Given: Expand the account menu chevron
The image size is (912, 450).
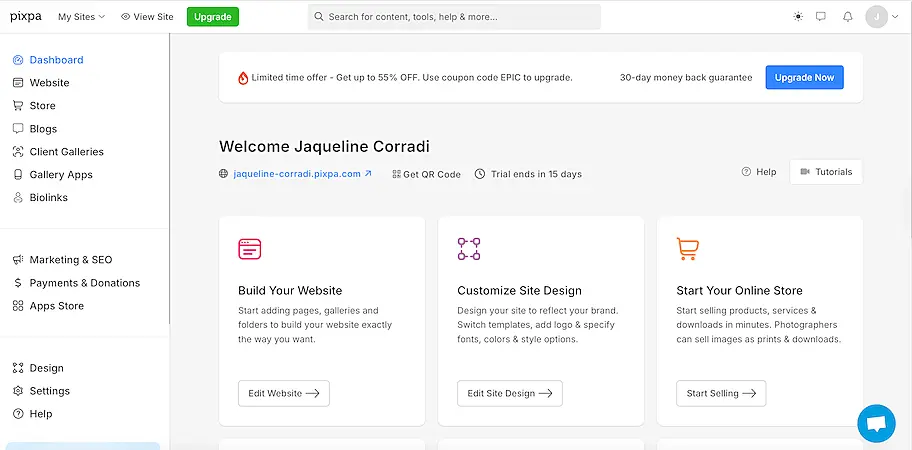Looking at the screenshot, I should (x=895, y=17).
